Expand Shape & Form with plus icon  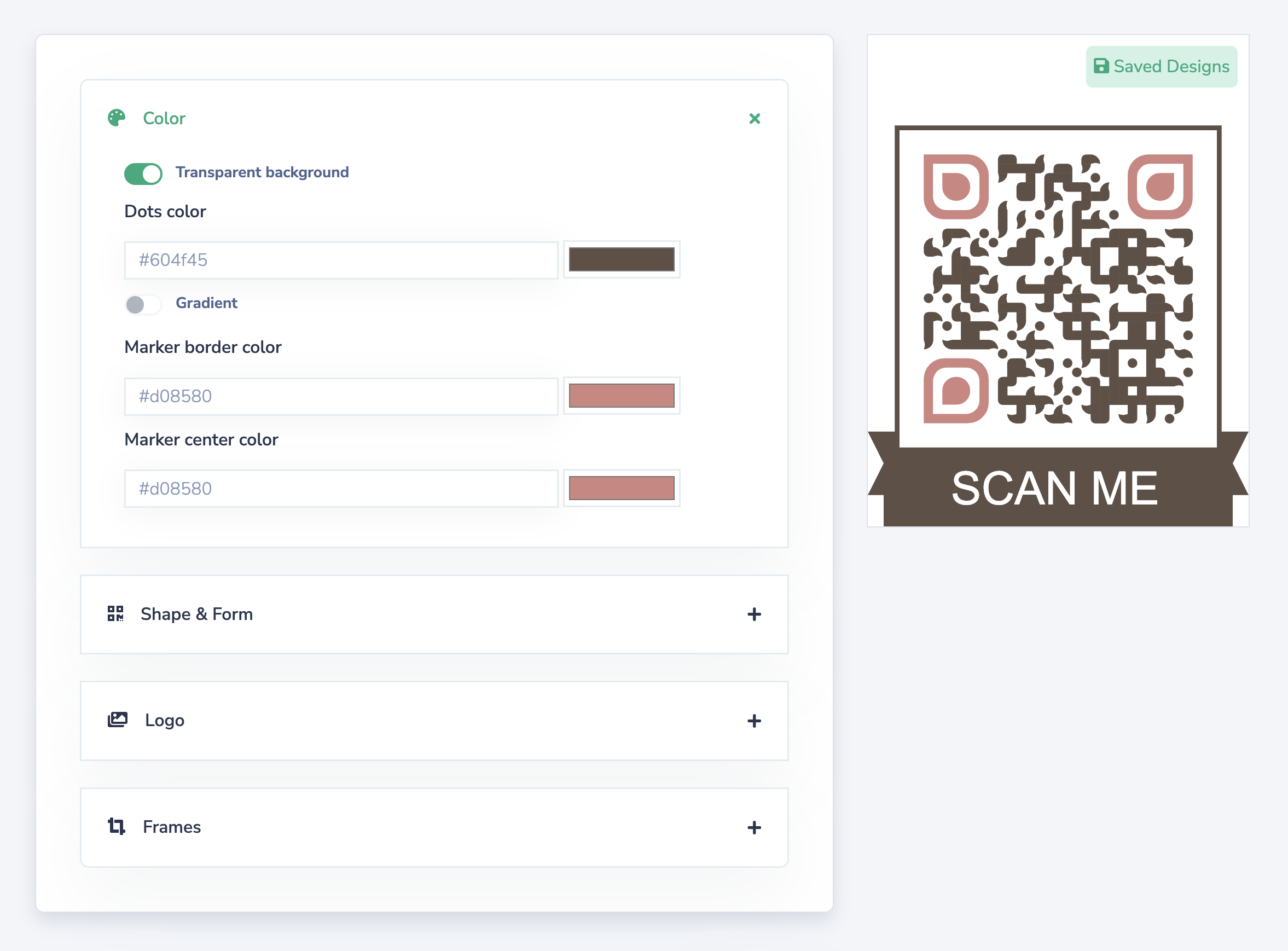coord(754,614)
